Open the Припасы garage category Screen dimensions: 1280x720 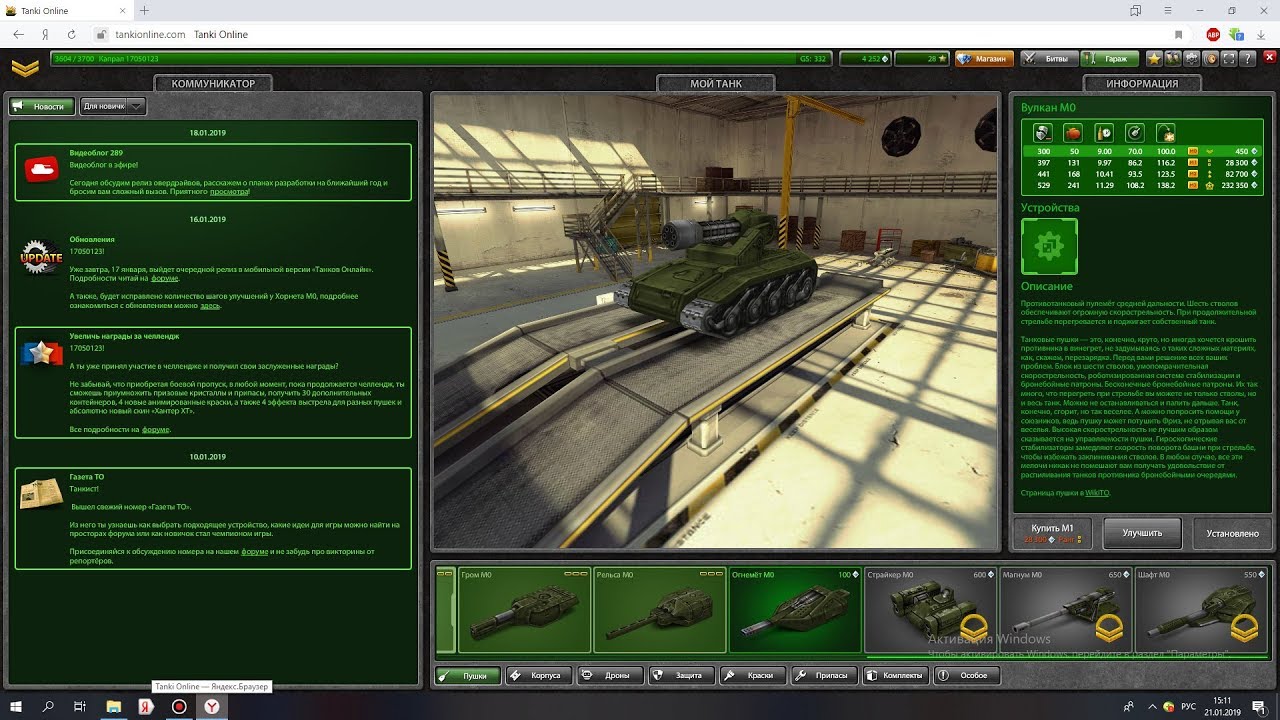point(824,675)
